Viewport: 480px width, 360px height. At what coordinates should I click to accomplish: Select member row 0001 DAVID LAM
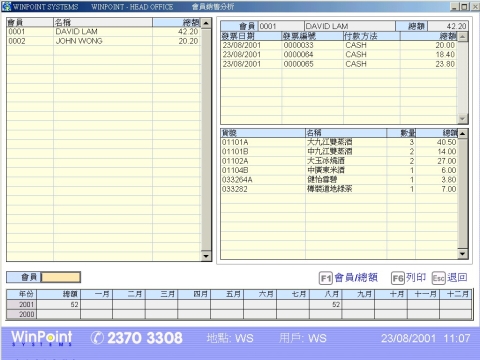click(x=104, y=32)
